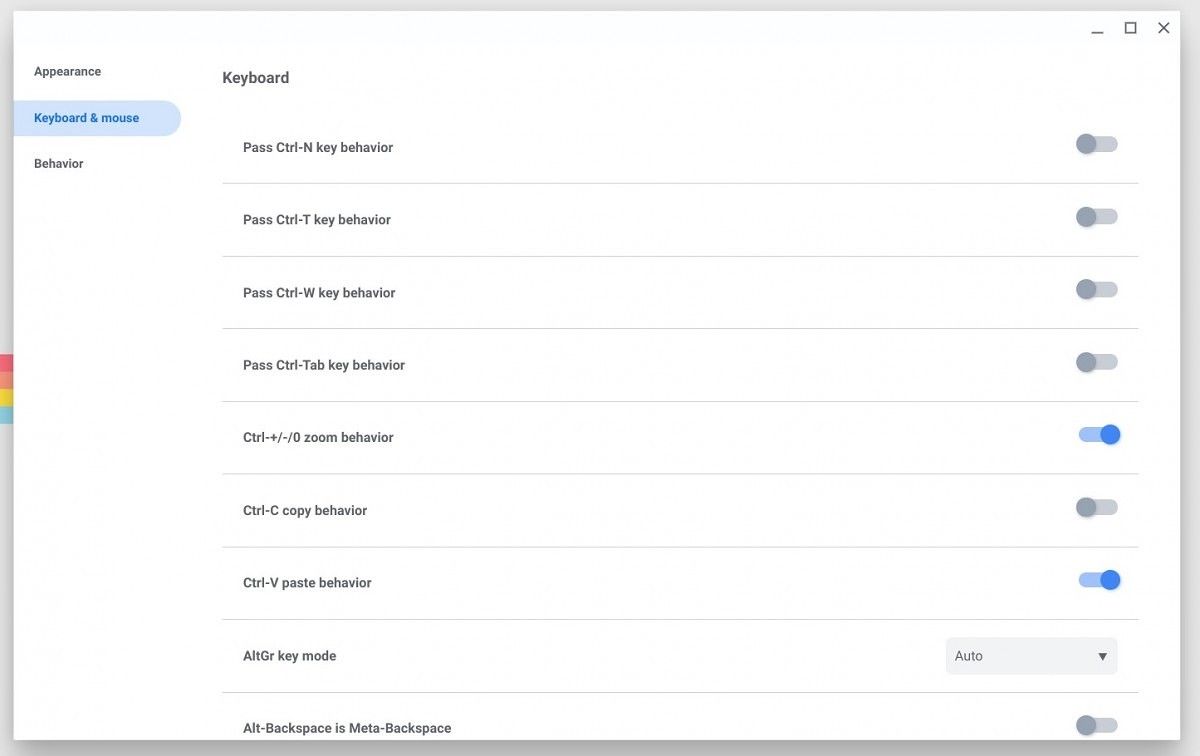Click the "Alt-Backspace is Meta-Backspace" label
The width and height of the screenshot is (1200, 756).
coord(347,729)
